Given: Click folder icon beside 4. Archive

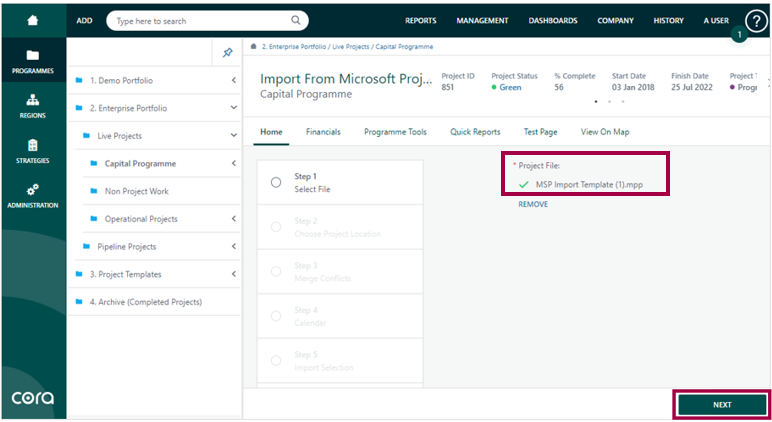Looking at the screenshot, I should coord(79,301).
